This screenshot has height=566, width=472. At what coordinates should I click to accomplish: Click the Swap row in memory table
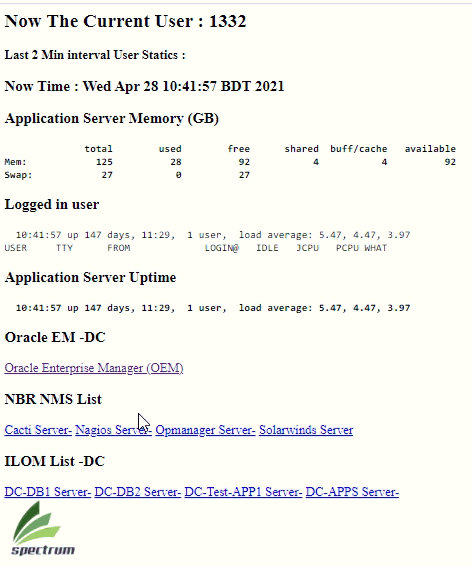(x=127, y=175)
